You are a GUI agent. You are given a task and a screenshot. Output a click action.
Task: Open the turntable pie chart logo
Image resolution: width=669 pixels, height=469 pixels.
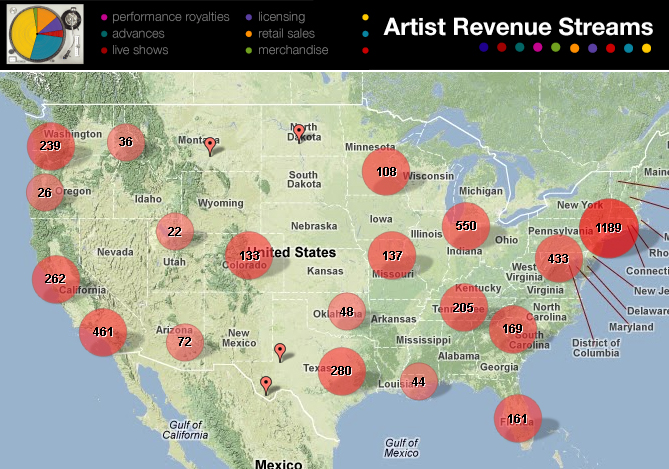pyautogui.click(x=45, y=34)
